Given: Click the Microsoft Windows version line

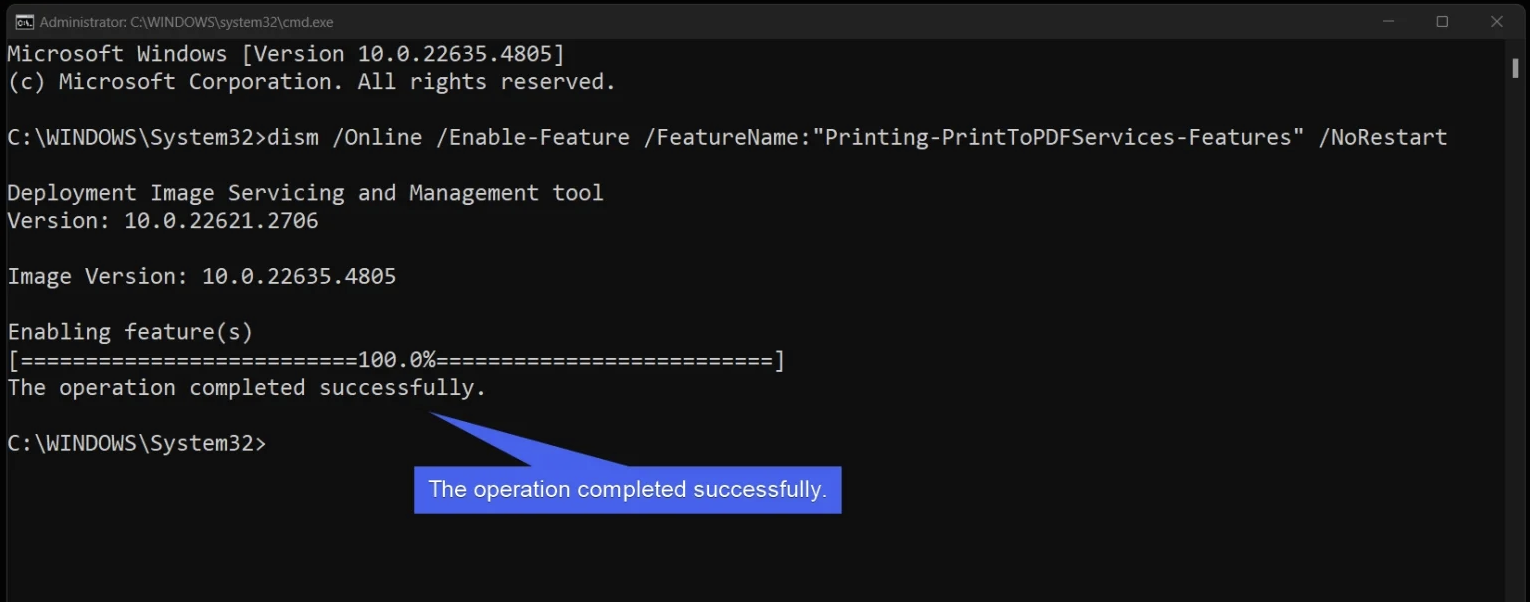Looking at the screenshot, I should click(285, 54).
